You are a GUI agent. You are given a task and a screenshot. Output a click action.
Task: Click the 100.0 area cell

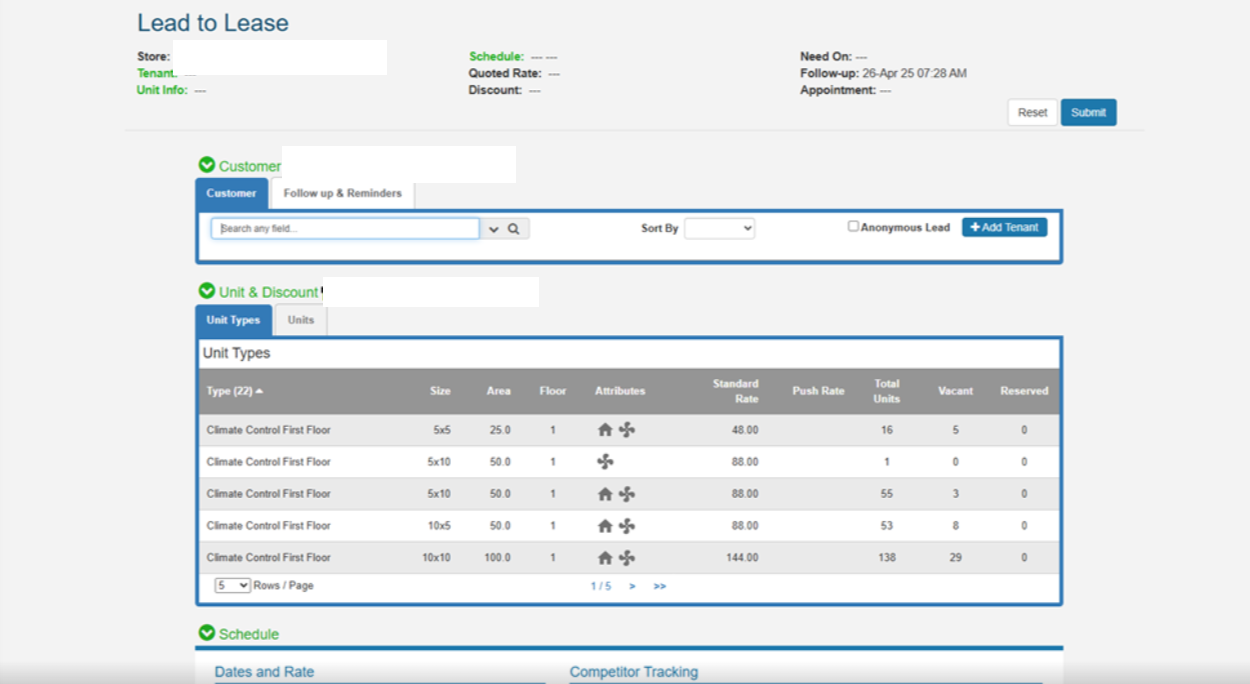tap(498, 558)
